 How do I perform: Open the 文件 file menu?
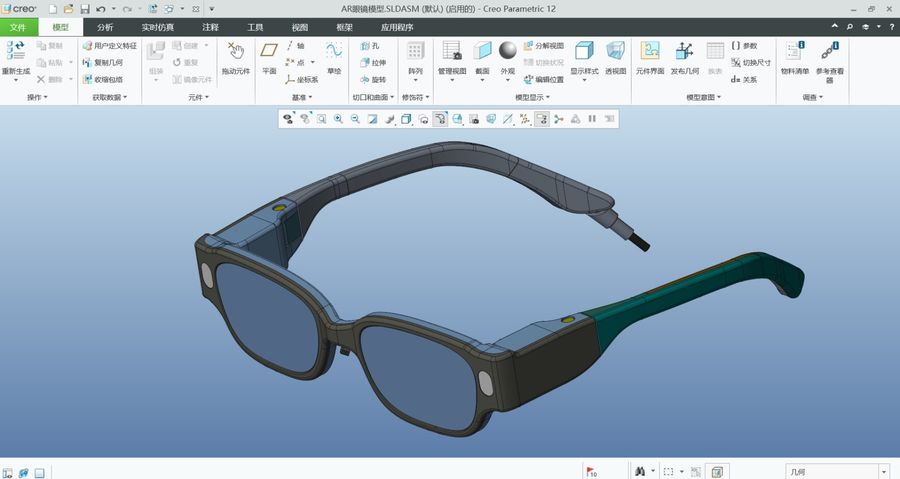pyautogui.click(x=18, y=27)
